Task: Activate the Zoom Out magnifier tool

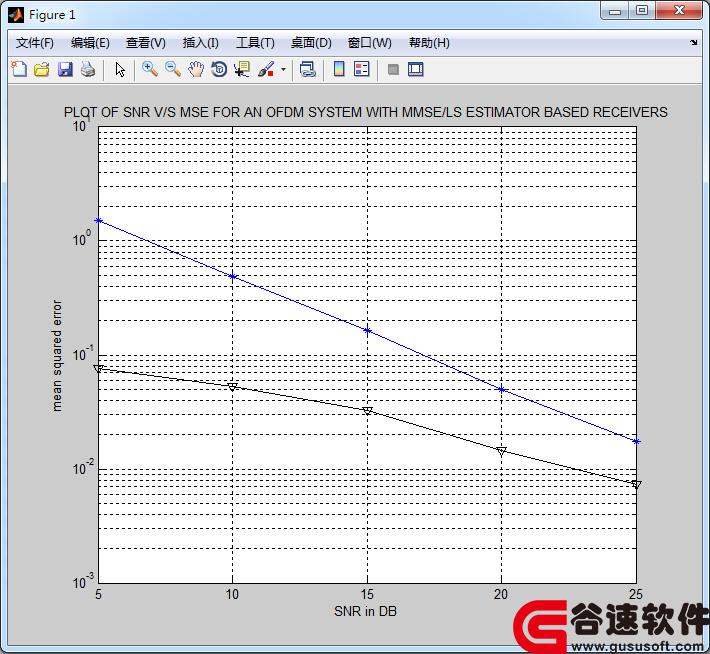Action: (x=173, y=69)
